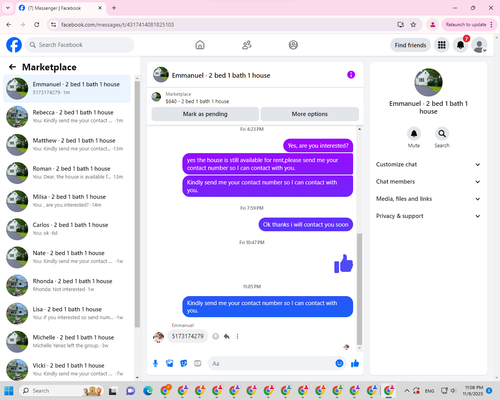Reload the browser page
Viewport: 500px width, 400px height.
pyautogui.click(x=37, y=25)
